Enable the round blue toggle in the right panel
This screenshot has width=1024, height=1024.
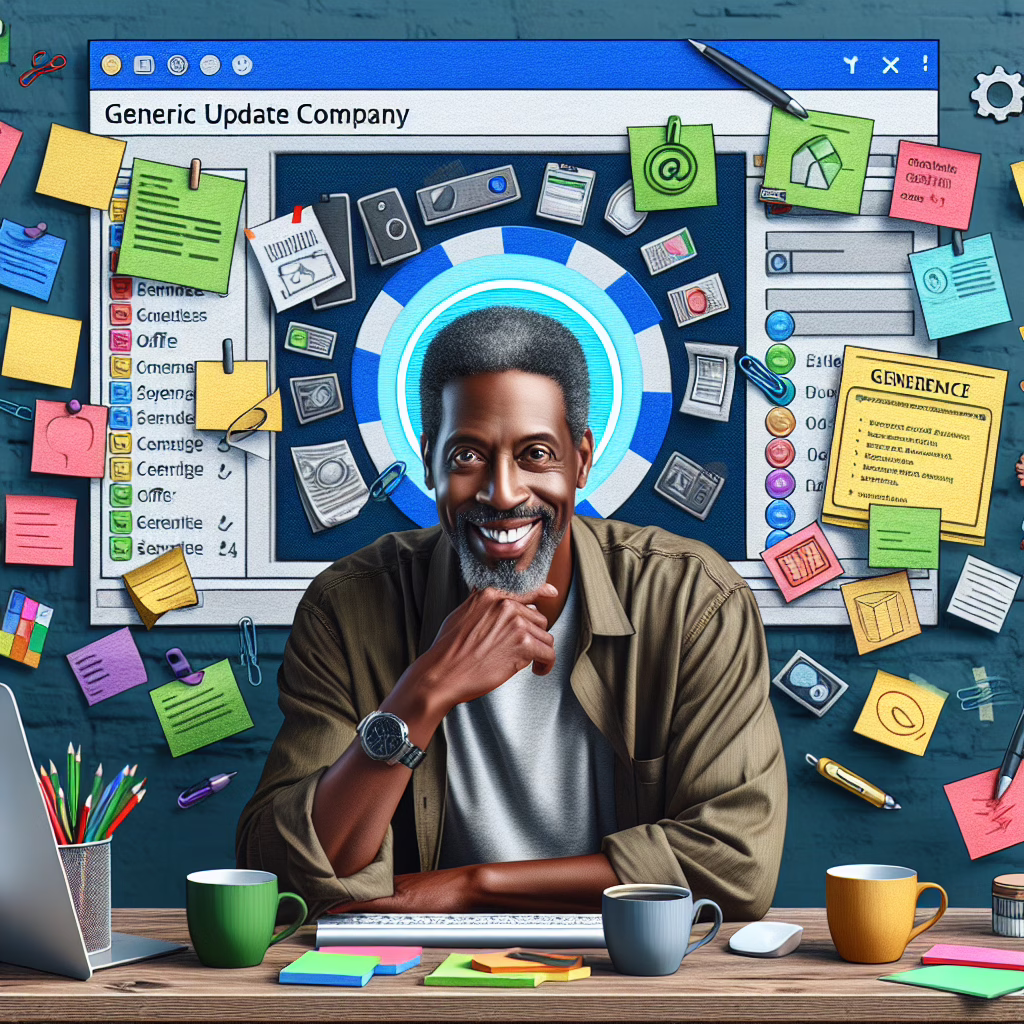[x=780, y=325]
